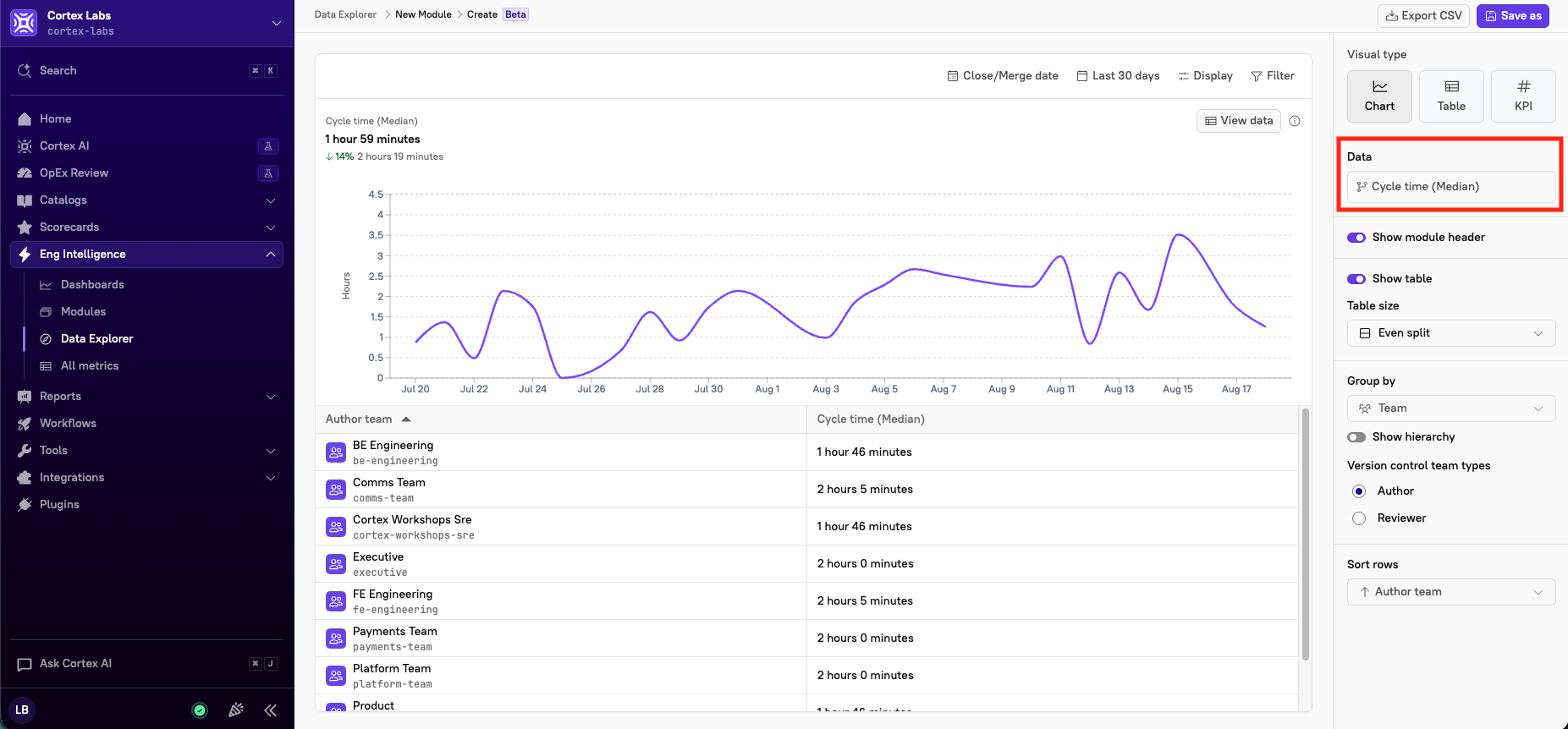Click the green status check icon

(x=200, y=710)
